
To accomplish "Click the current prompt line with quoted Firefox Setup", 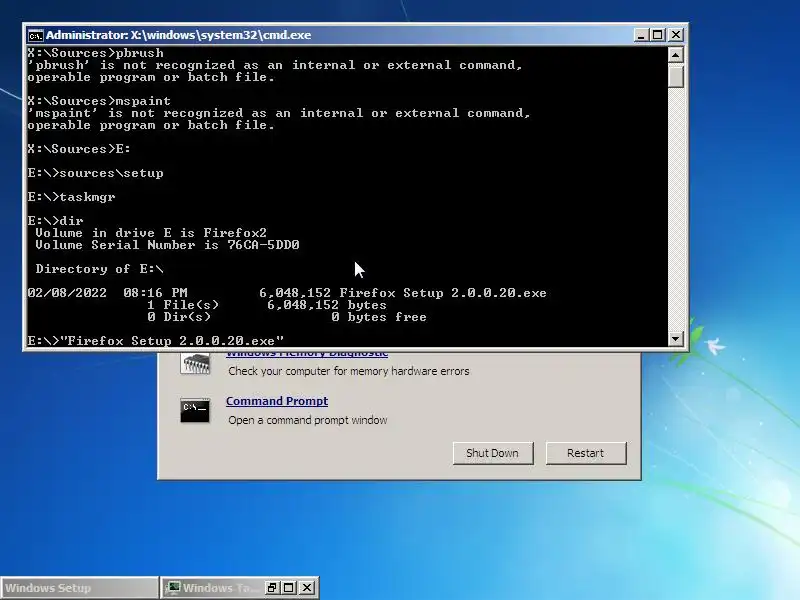I will point(156,341).
